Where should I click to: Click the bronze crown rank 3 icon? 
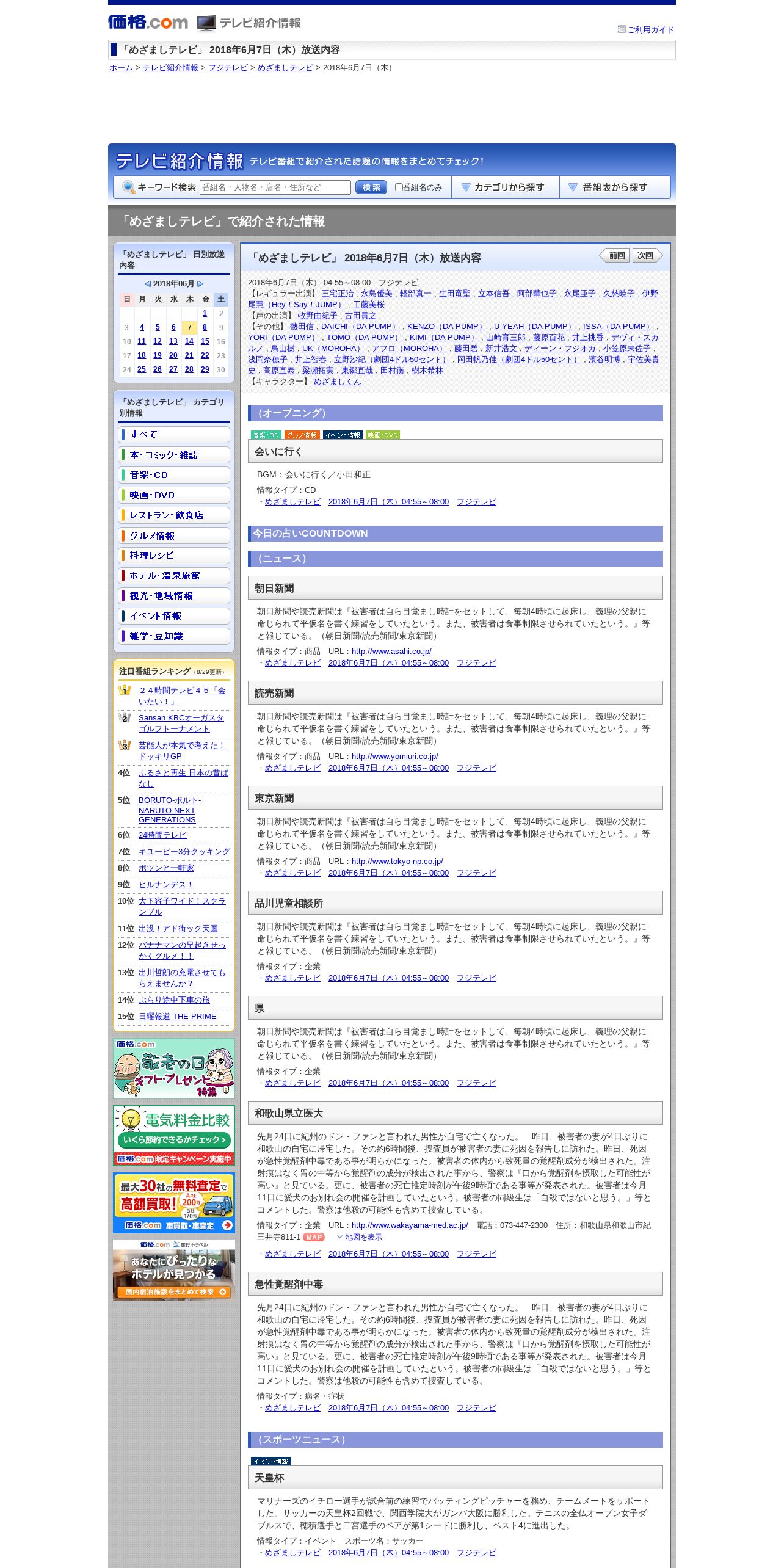click(x=125, y=746)
